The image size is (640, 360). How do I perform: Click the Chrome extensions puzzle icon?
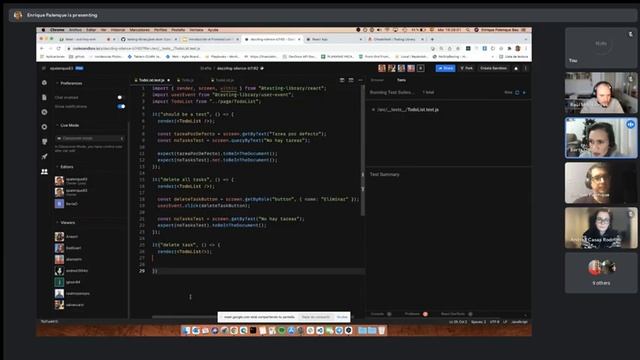(x=509, y=48)
